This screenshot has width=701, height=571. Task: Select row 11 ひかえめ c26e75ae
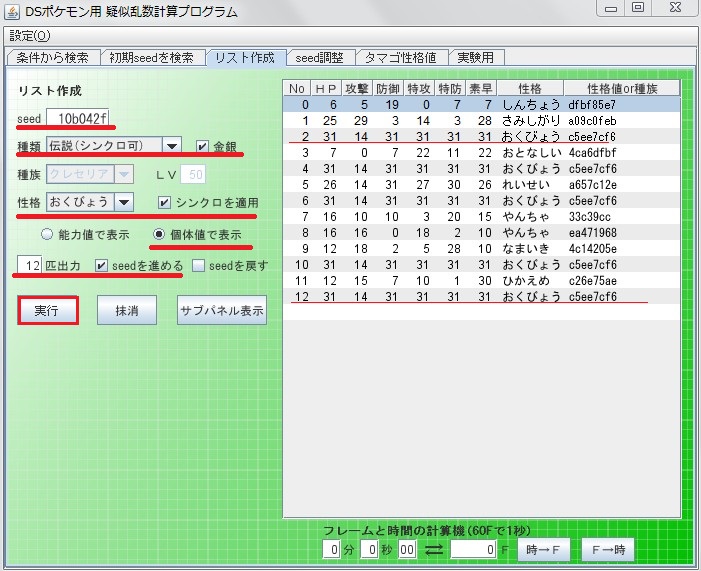coord(482,281)
